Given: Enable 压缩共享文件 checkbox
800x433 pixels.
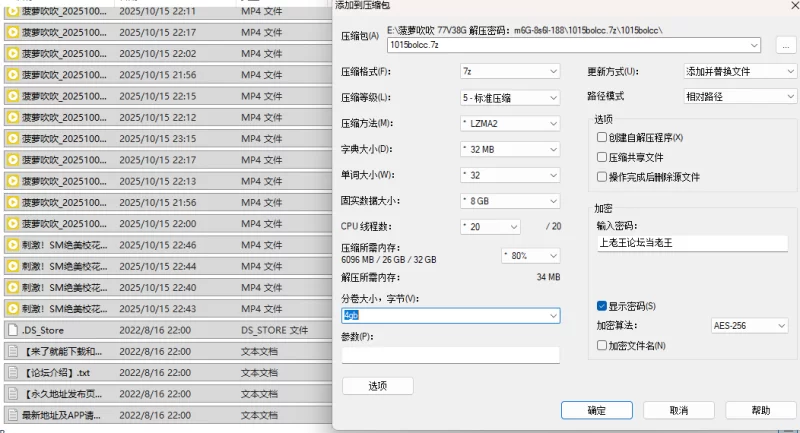Looking at the screenshot, I should pos(602,157).
